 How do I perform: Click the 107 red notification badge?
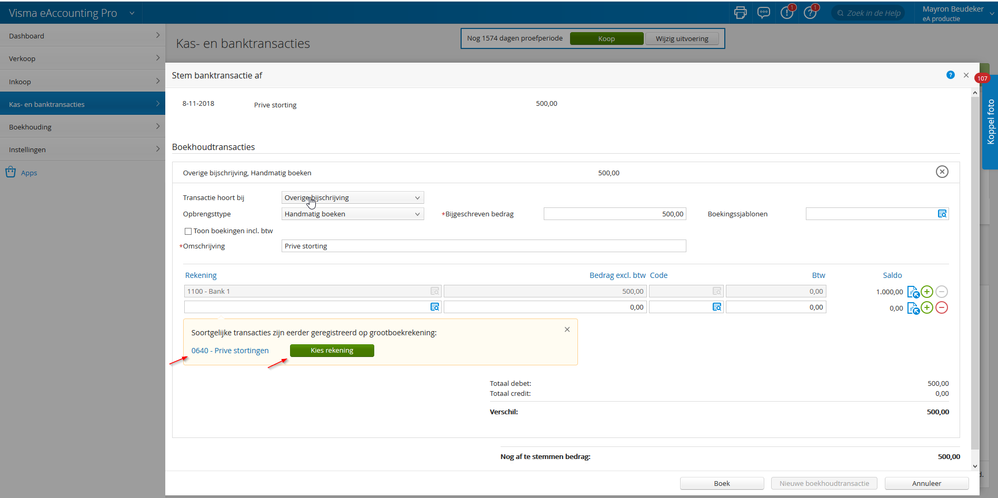point(981,78)
